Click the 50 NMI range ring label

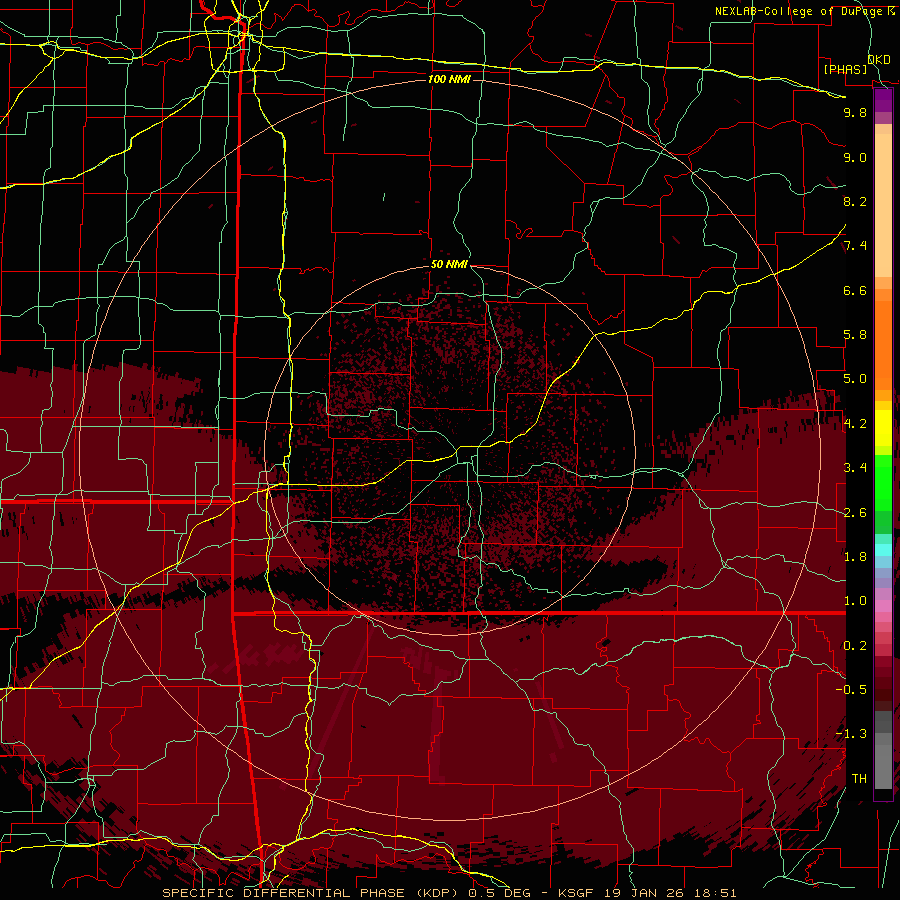[x=449, y=265]
